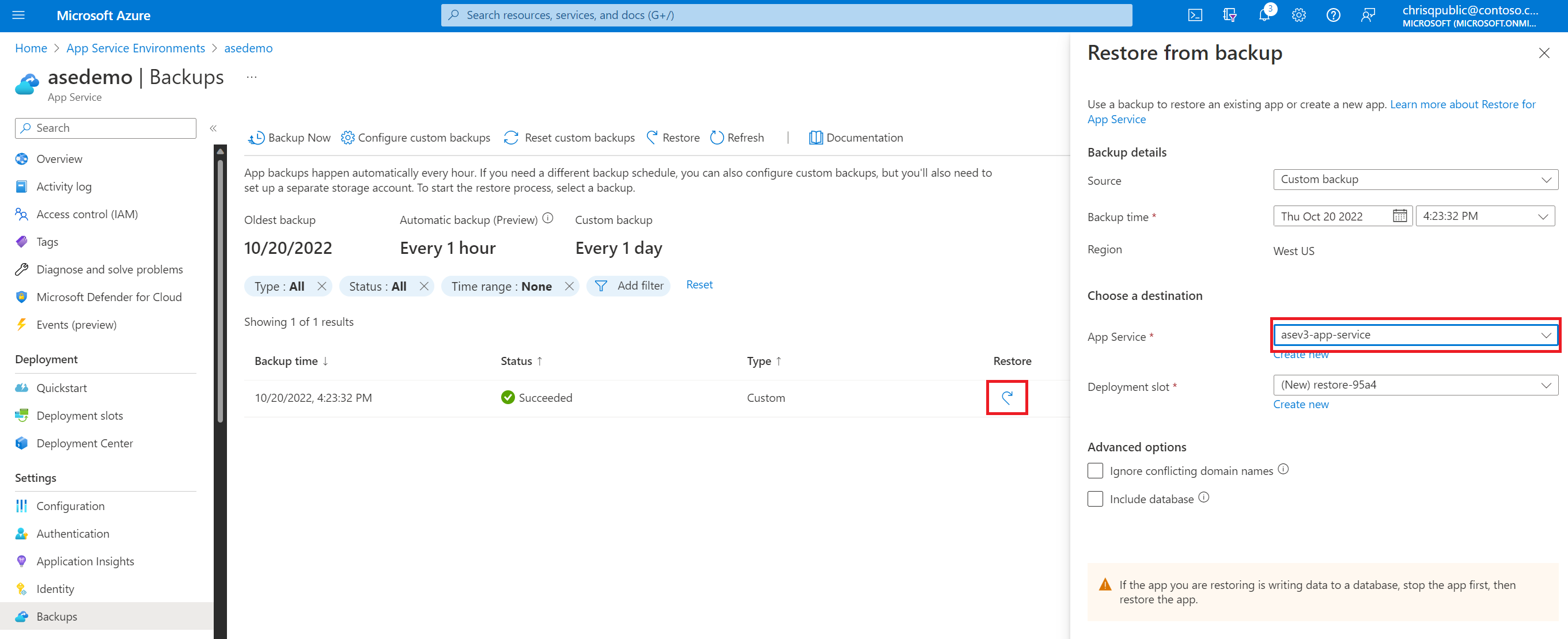This screenshot has height=639, width=1568.
Task: Click the Backup time input field
Action: (1340, 215)
